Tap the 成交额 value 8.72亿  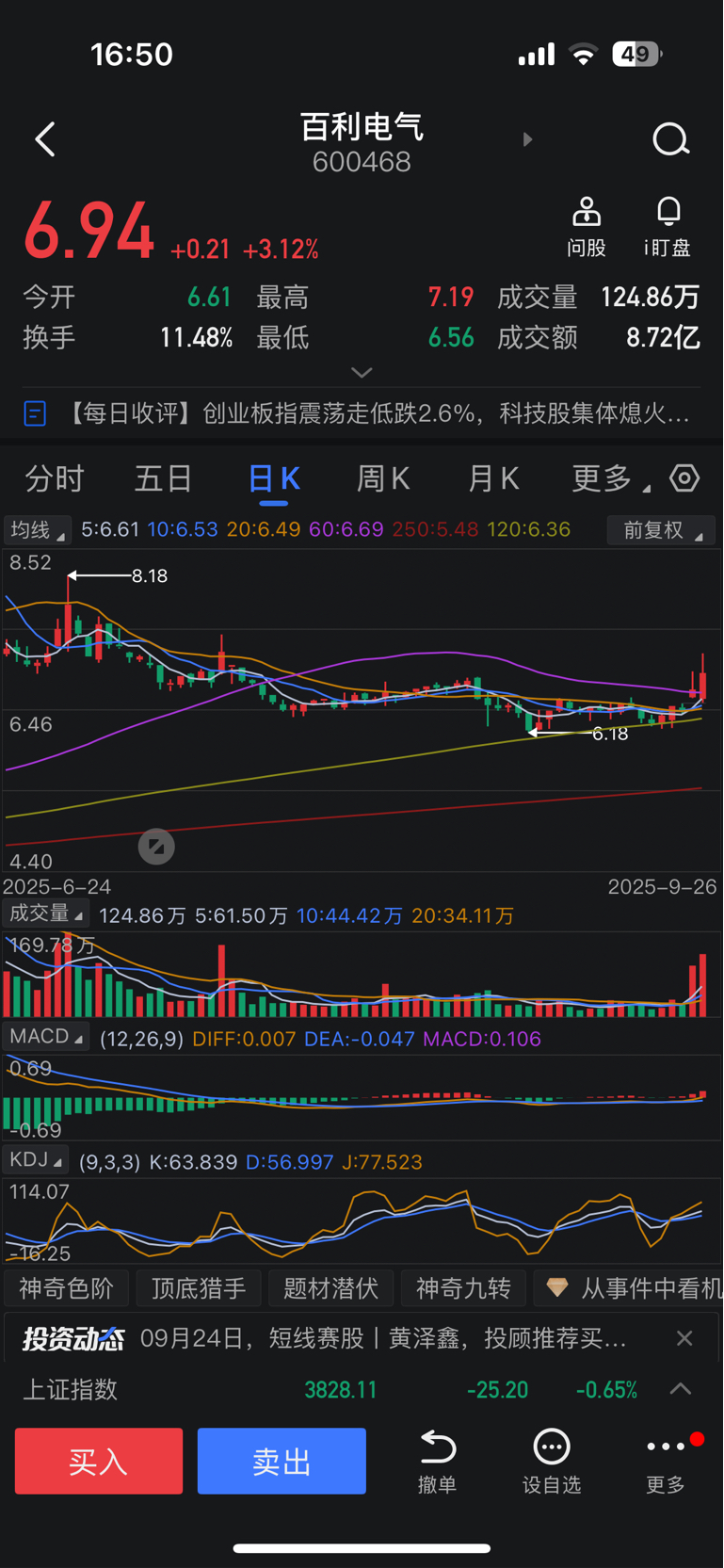pos(663,337)
